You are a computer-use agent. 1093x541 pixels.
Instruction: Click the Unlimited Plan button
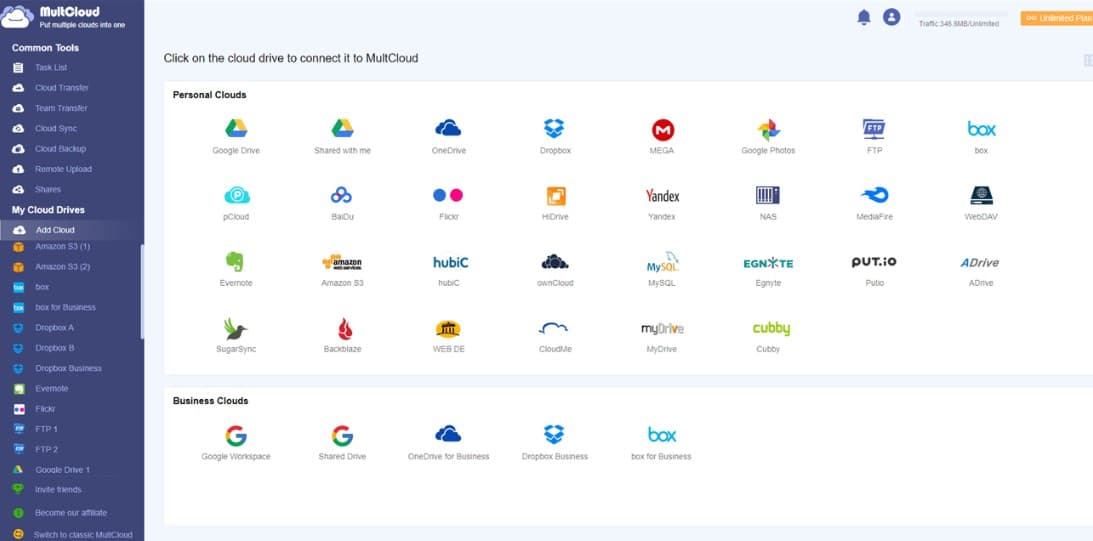tap(1057, 18)
